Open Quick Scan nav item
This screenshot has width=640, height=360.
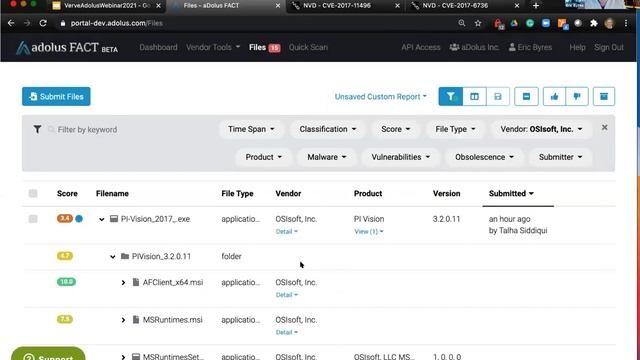pyautogui.click(x=308, y=47)
